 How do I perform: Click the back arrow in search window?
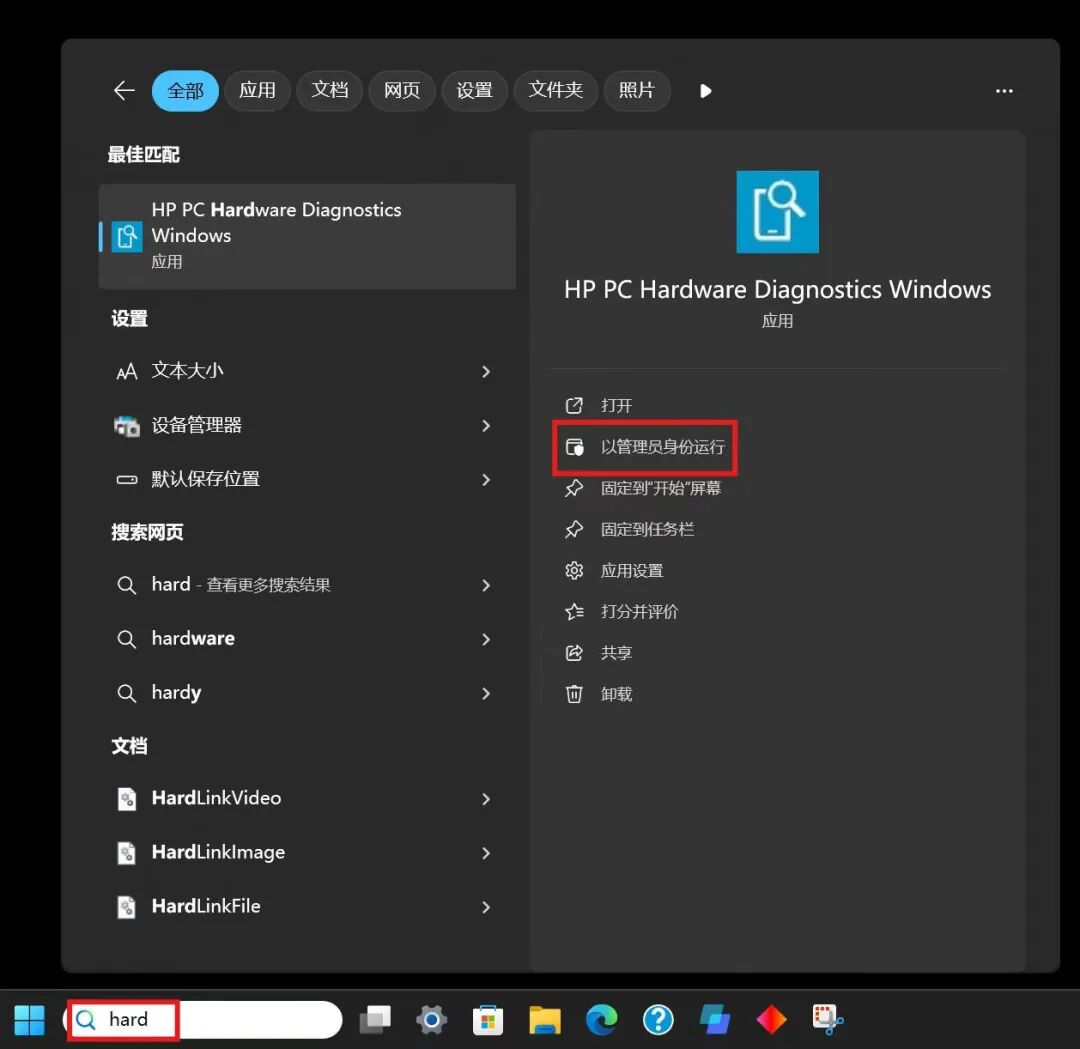(x=123, y=90)
